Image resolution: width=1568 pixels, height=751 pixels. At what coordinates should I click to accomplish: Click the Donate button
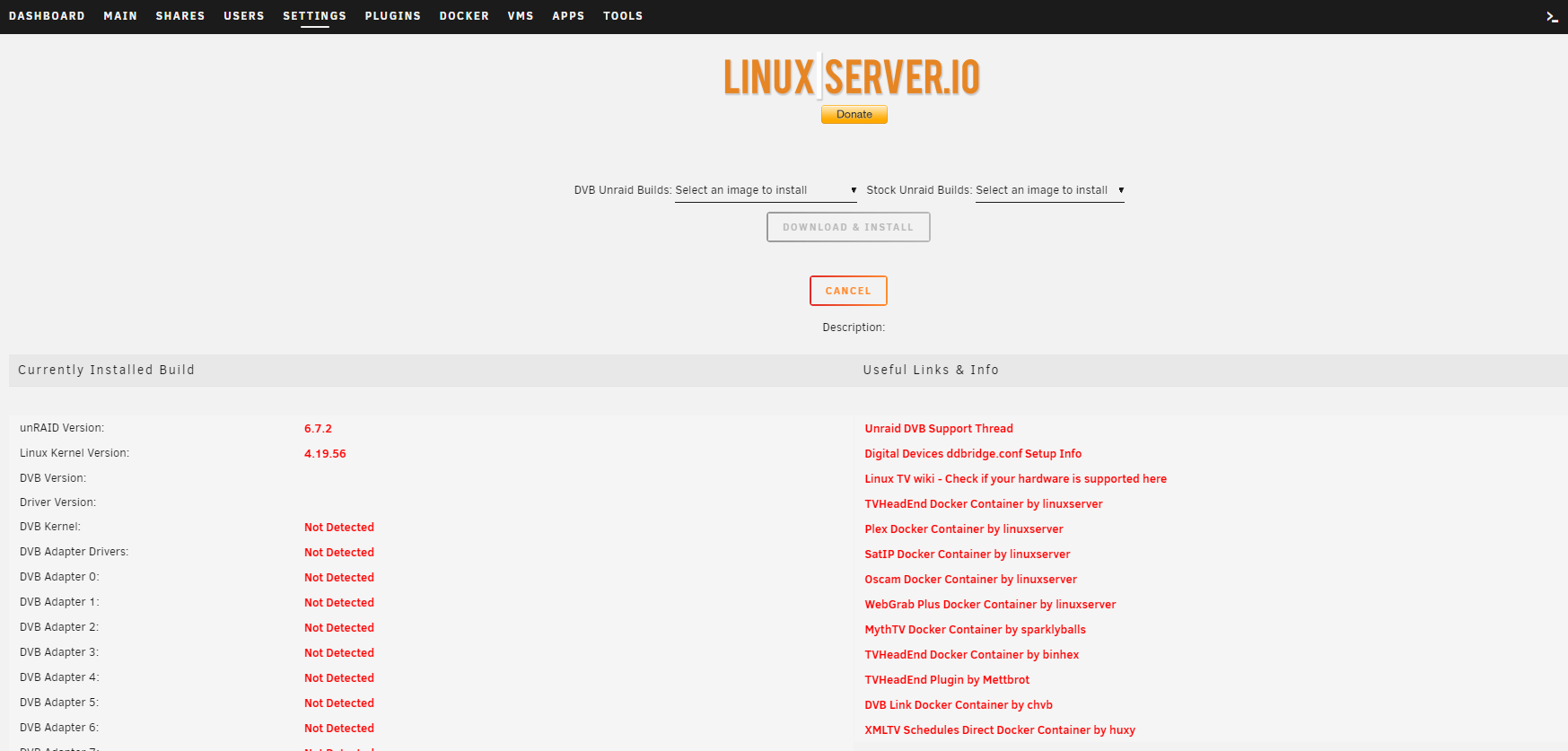[x=854, y=114]
